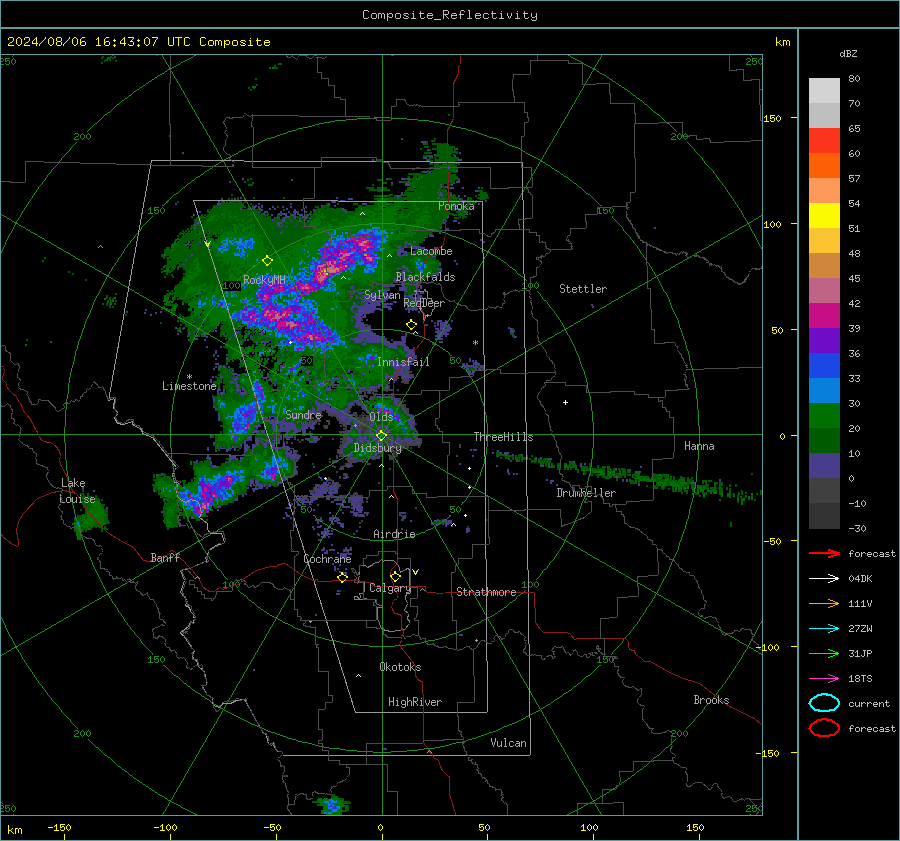Click the magenta 42 dBZ color swatch
The image size is (900, 841).
pyautogui.click(x=824, y=315)
